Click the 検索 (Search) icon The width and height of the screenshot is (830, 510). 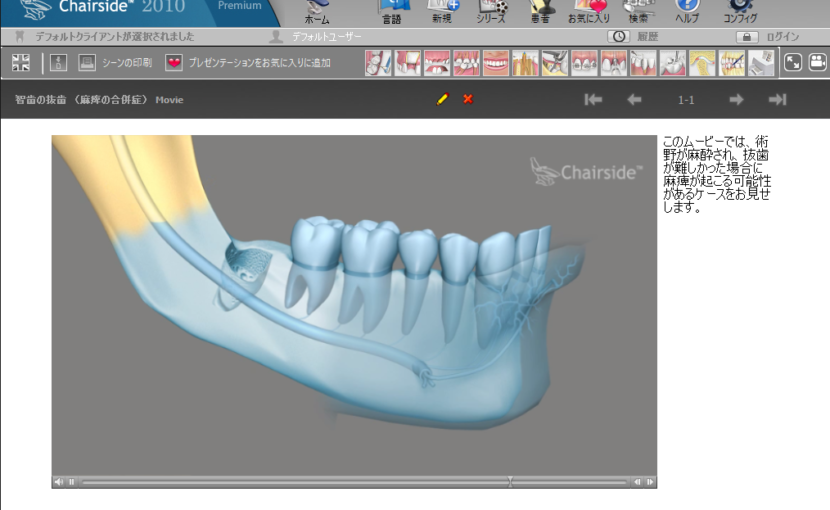click(638, 12)
